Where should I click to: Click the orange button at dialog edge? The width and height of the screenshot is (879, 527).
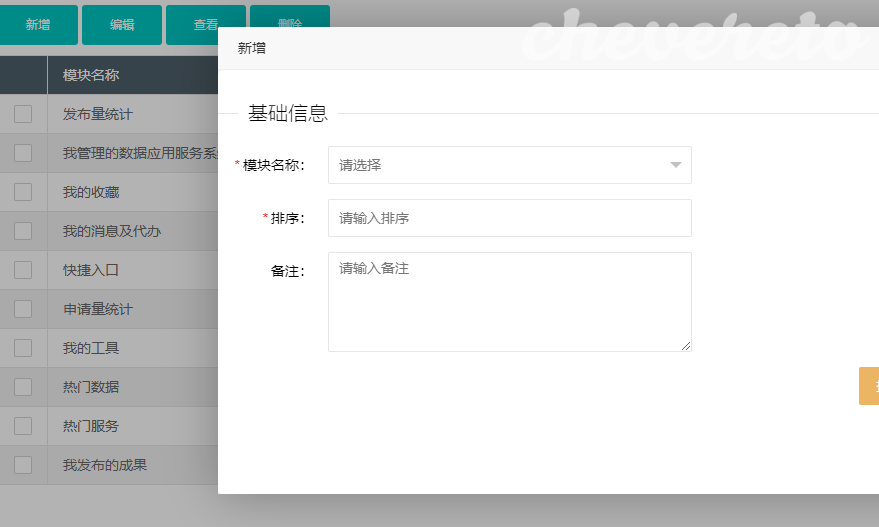pyautogui.click(x=869, y=386)
